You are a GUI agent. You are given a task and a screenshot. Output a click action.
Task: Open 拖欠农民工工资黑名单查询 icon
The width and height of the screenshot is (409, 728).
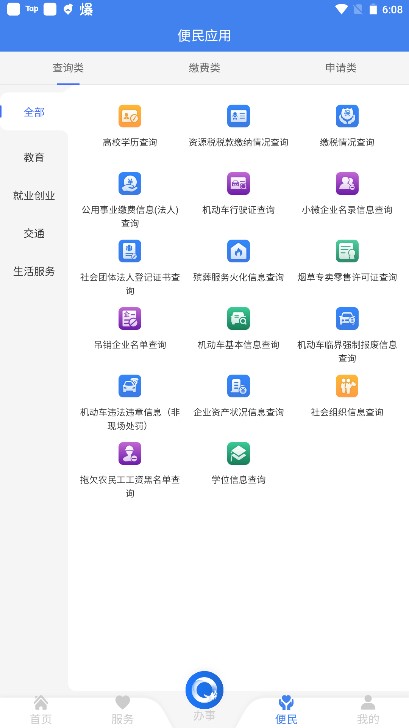click(130, 453)
